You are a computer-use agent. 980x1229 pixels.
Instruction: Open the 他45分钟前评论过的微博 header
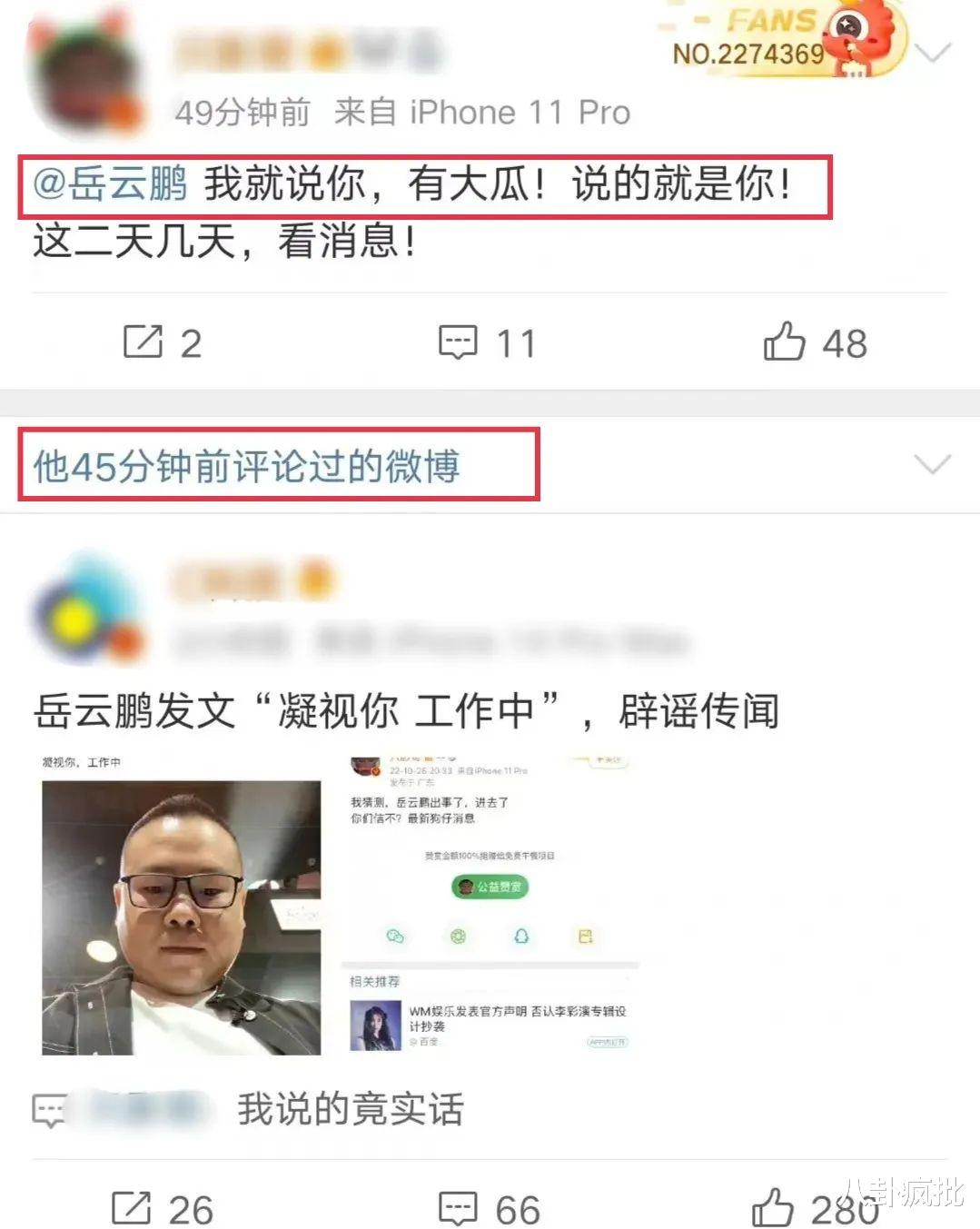pos(247,466)
